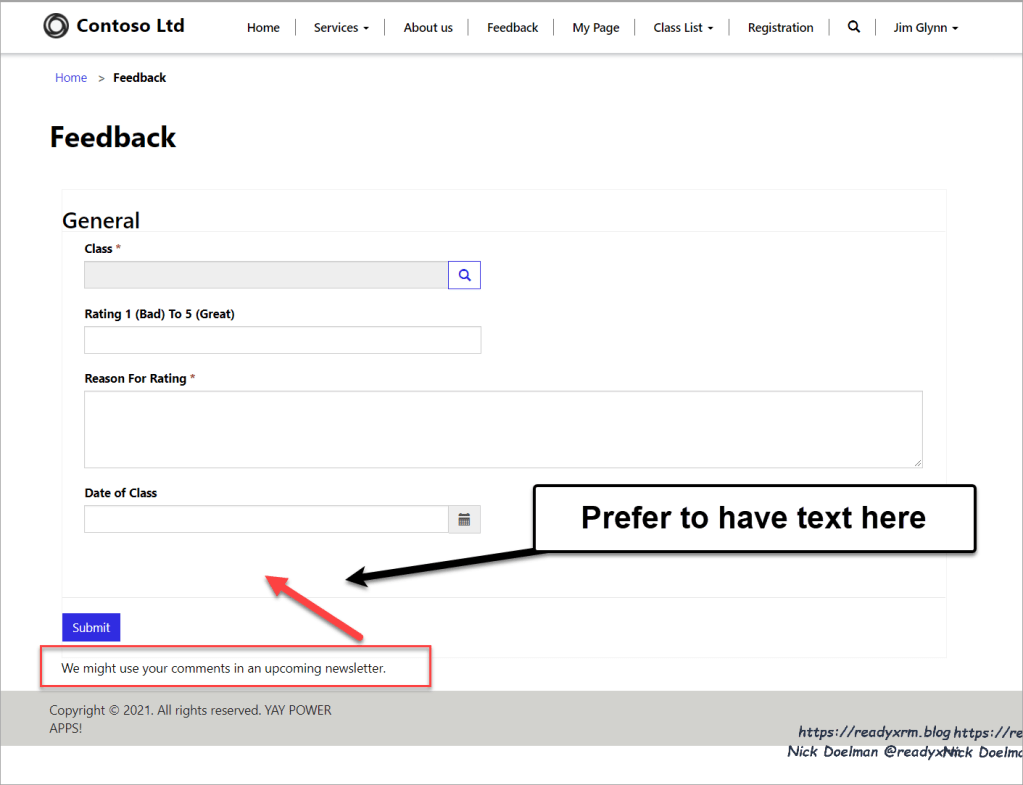1023x785 pixels.
Task: Focus the Rating 1 to 5 field
Action: (x=282, y=340)
